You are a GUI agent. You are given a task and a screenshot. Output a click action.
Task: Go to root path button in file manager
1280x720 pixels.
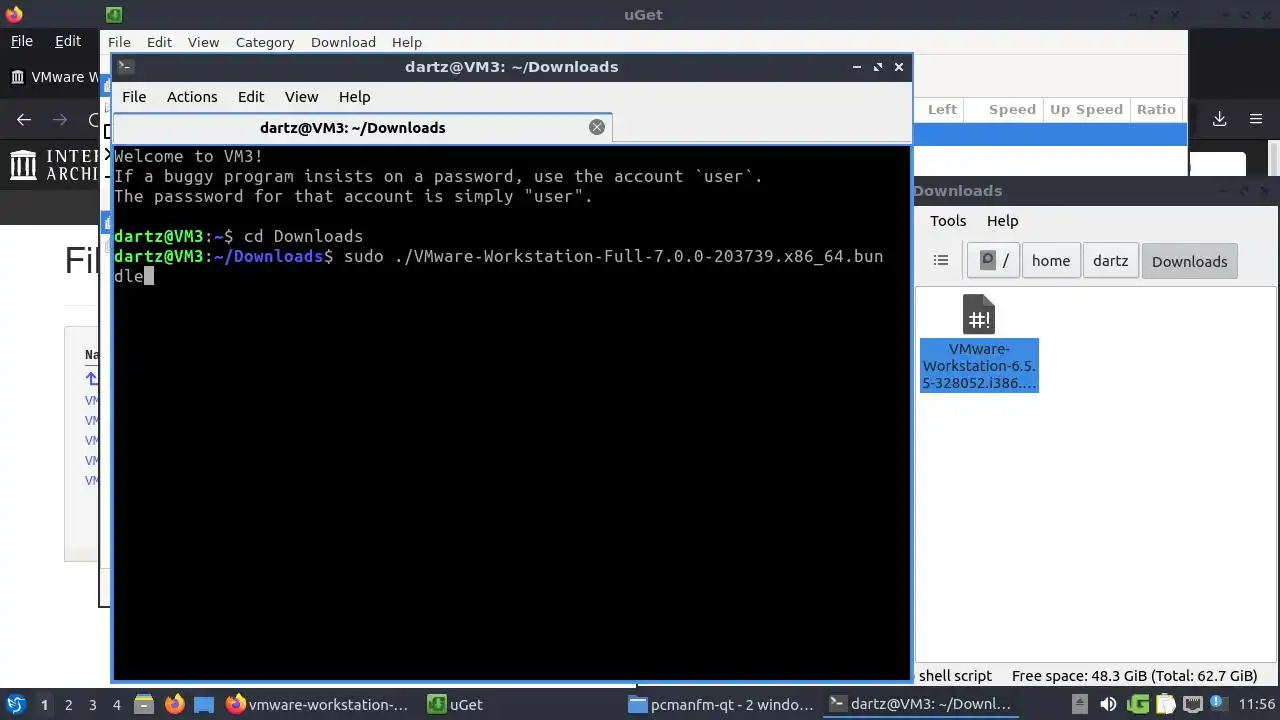993,260
